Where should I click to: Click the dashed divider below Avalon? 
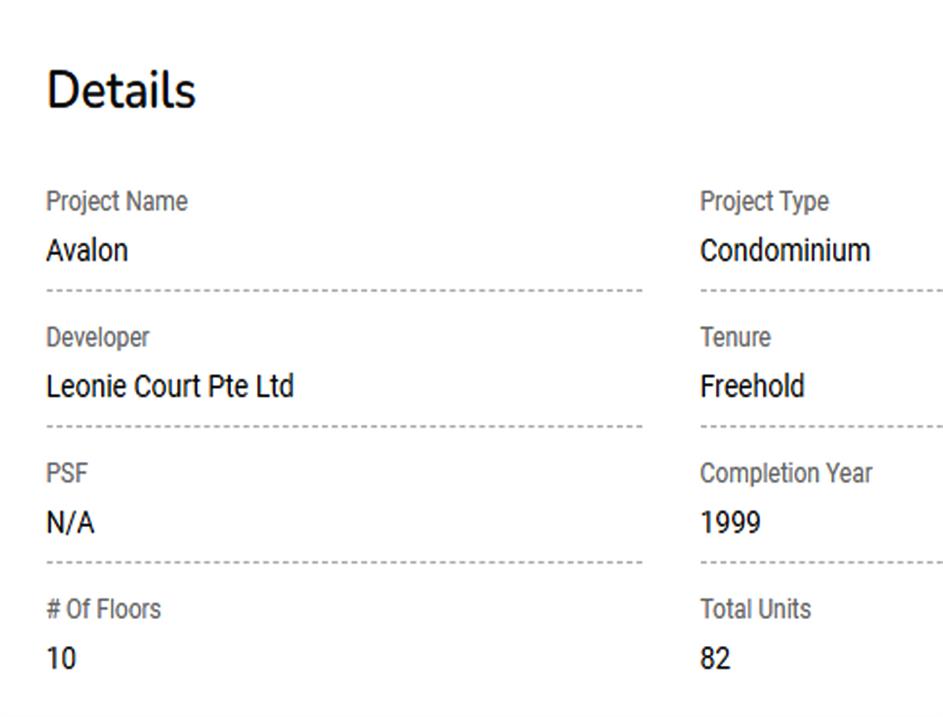[344, 291]
